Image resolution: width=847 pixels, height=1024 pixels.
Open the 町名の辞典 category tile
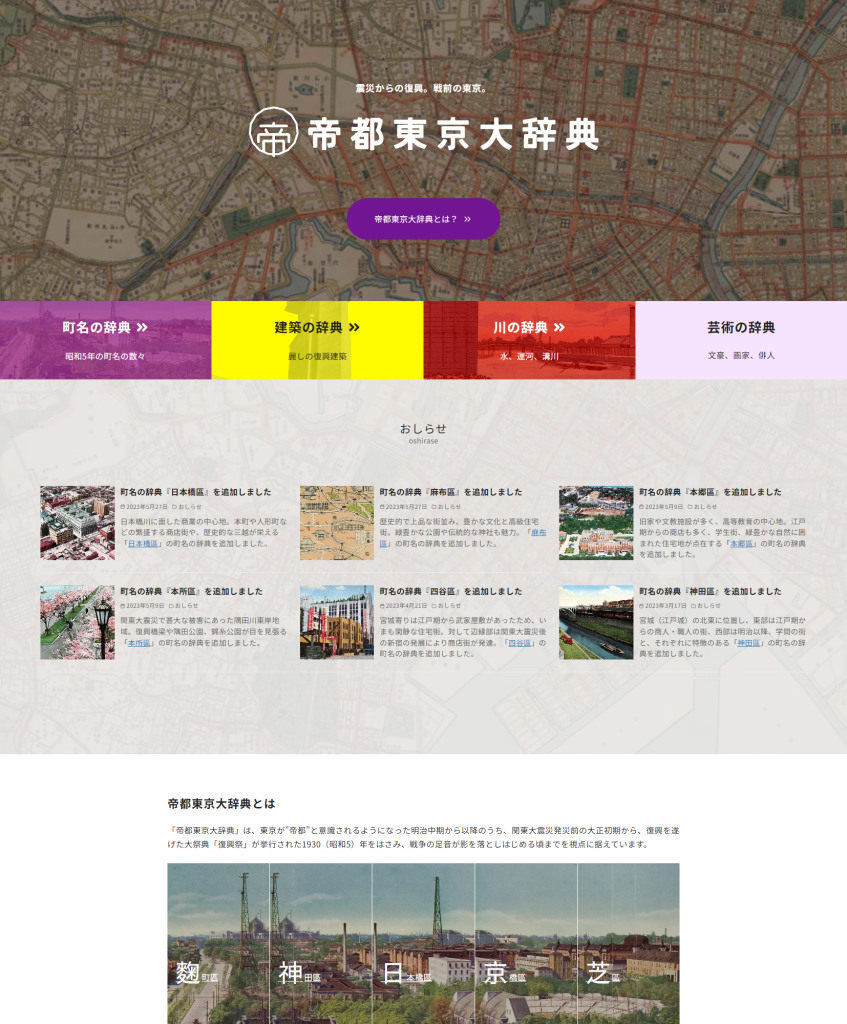pyautogui.click(x=105, y=340)
